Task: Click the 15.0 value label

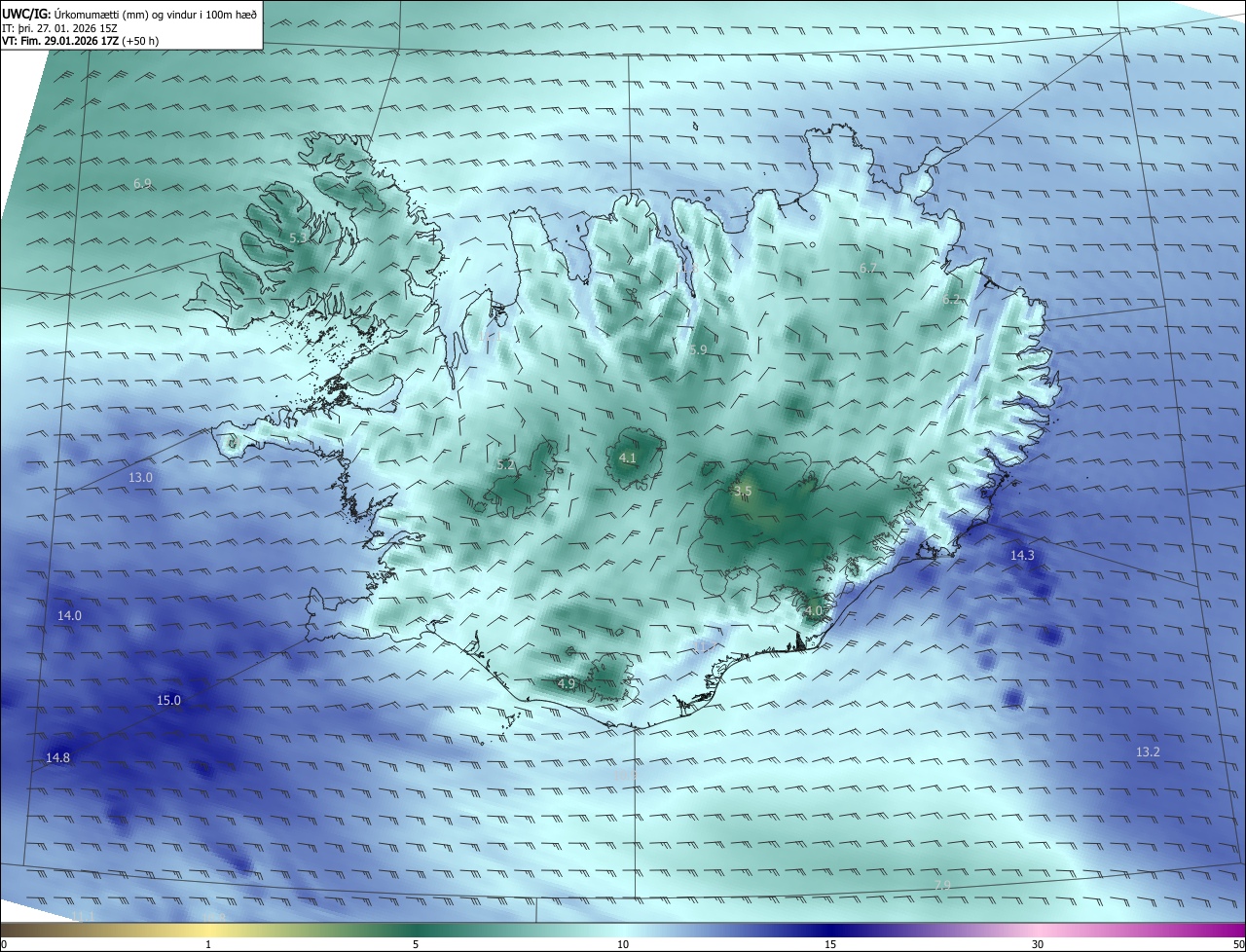Action: pos(168,700)
